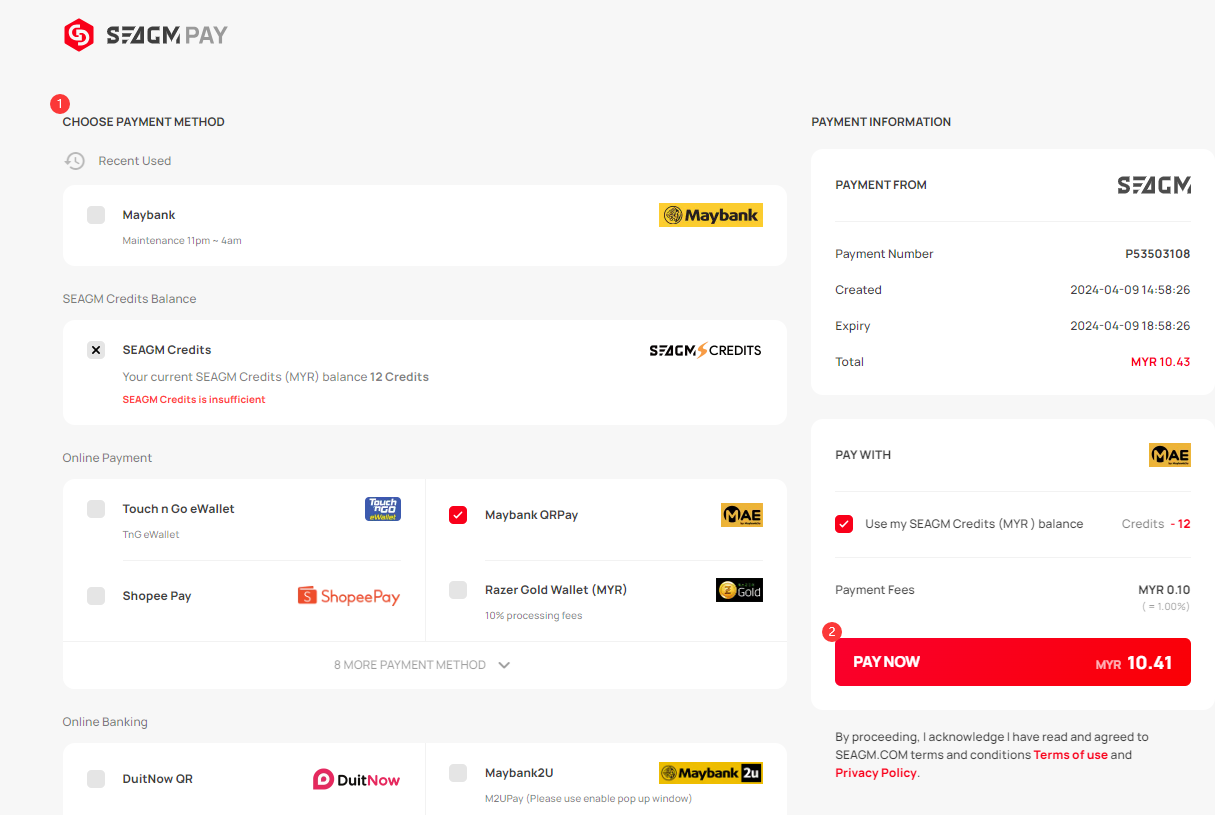Click the SEAGM Credits is insufficient warning
The width and height of the screenshot is (1215, 815).
[x=194, y=400]
